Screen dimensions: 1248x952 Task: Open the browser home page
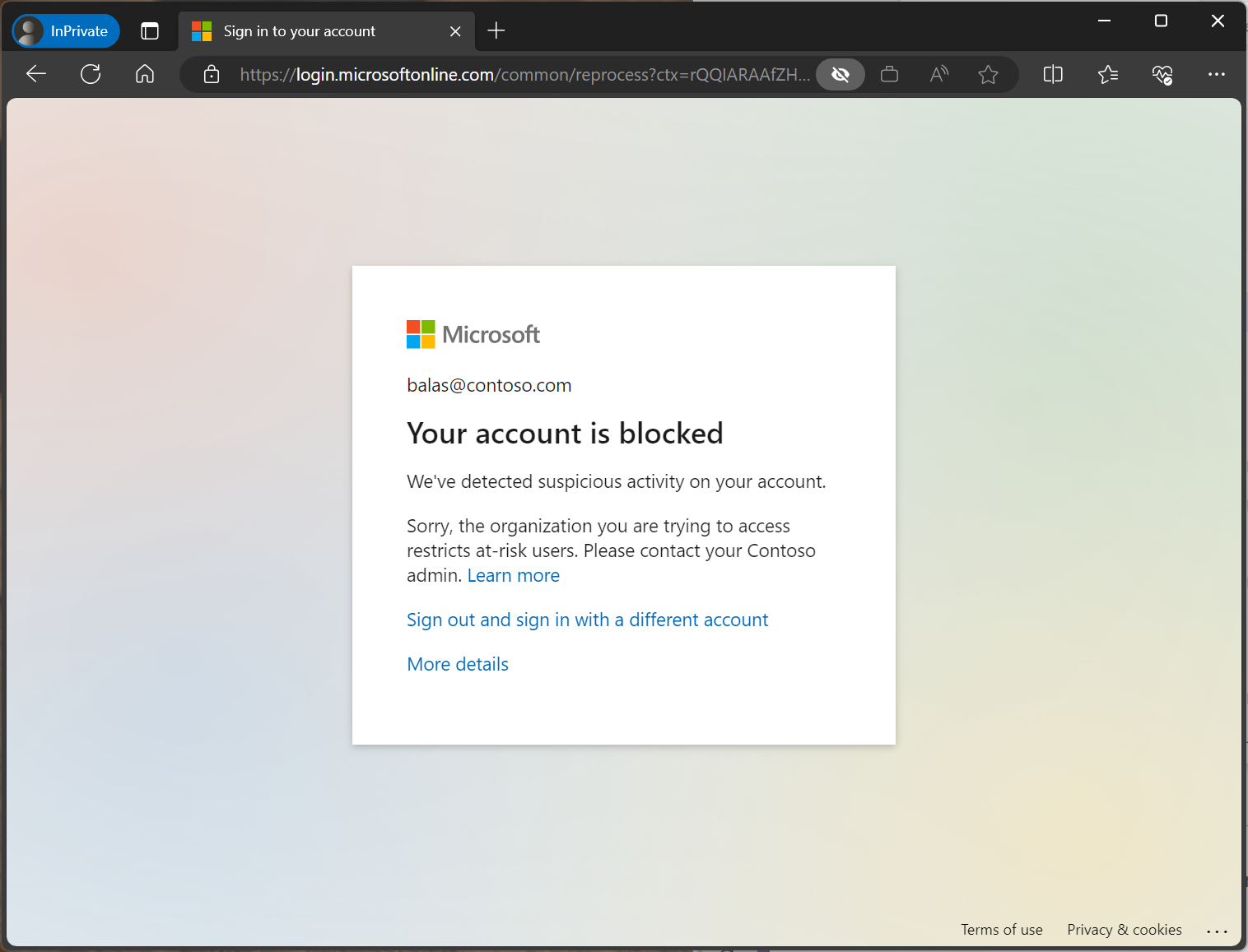(x=145, y=74)
